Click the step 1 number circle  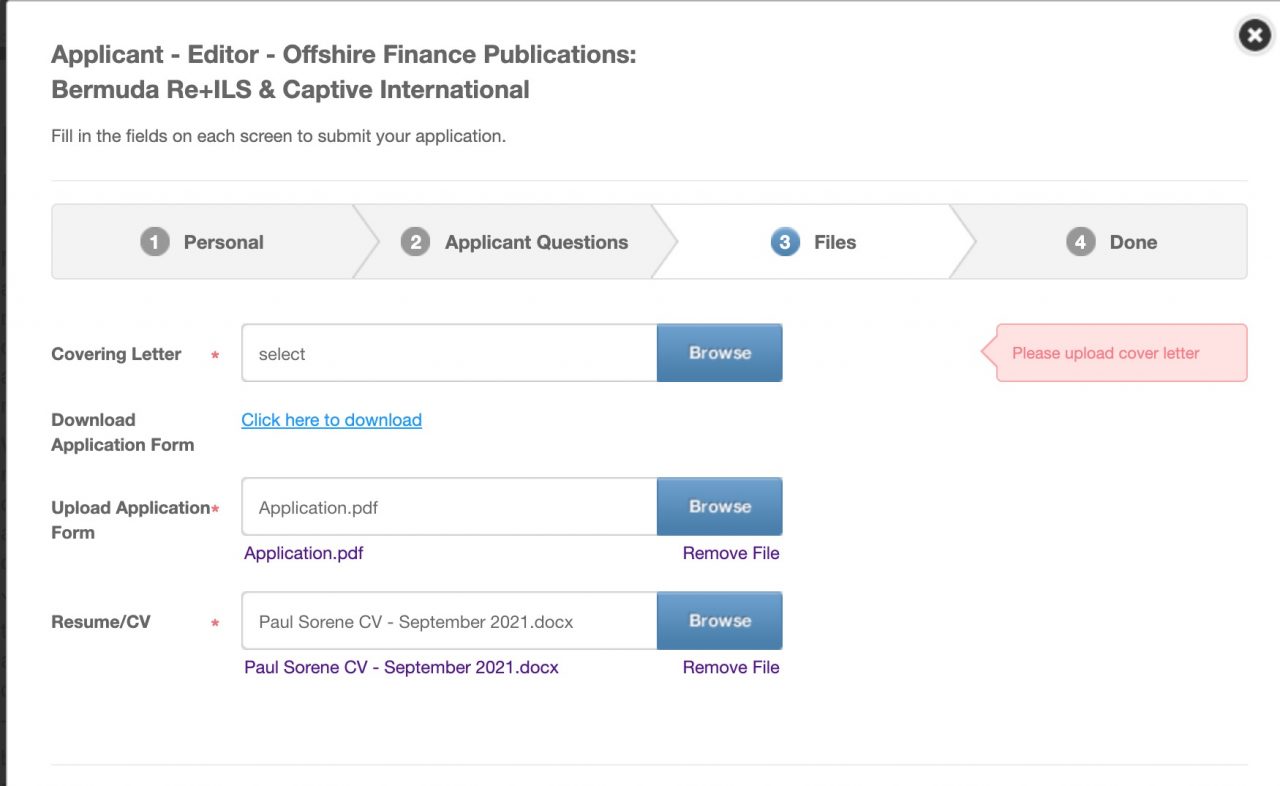tap(155, 242)
